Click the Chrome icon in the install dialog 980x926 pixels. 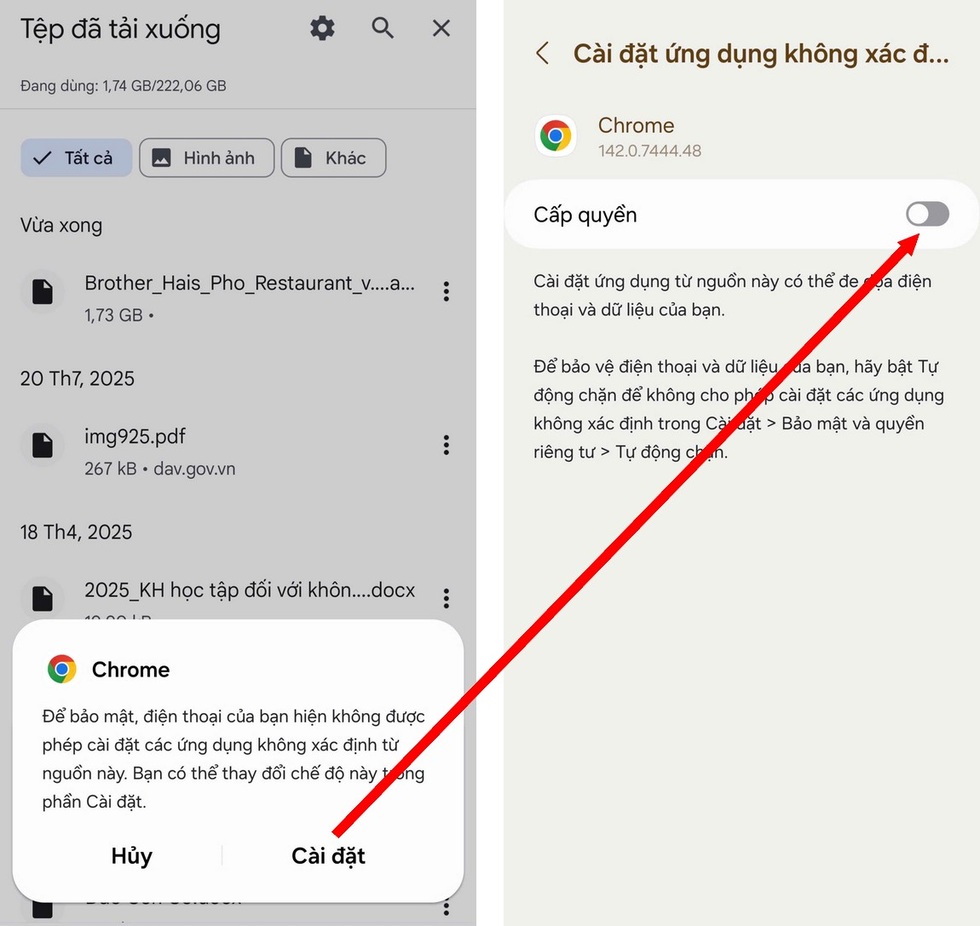(x=62, y=669)
